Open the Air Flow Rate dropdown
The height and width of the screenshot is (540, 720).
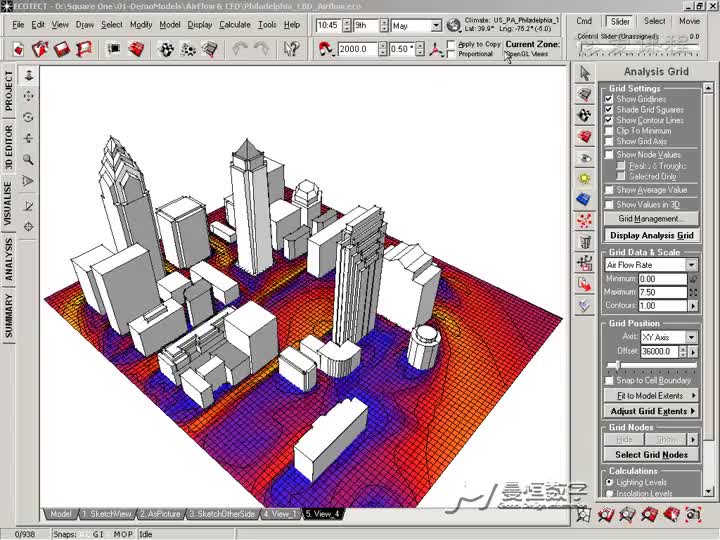(692, 265)
